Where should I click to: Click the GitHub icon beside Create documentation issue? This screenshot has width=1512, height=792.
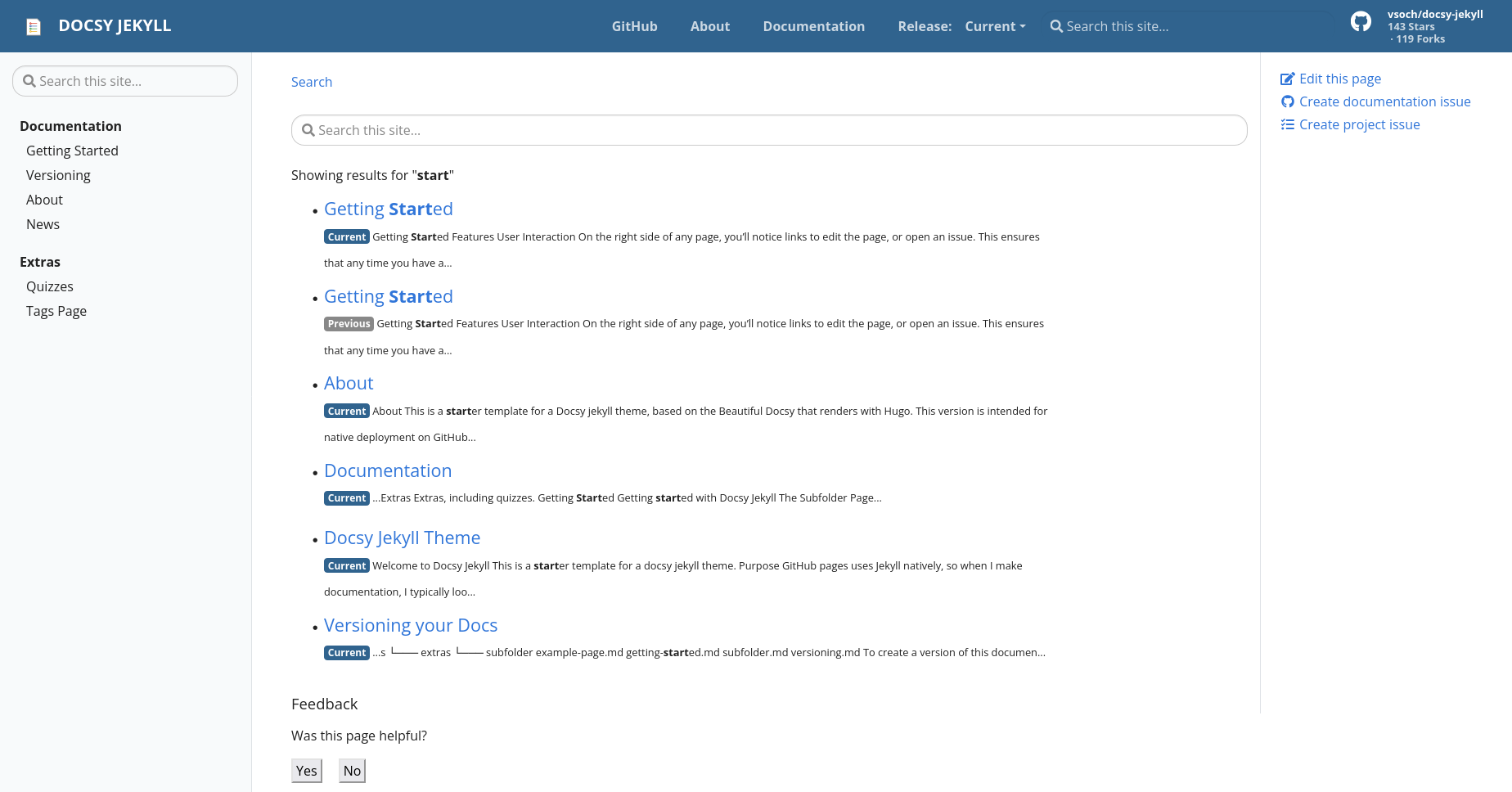click(1288, 101)
